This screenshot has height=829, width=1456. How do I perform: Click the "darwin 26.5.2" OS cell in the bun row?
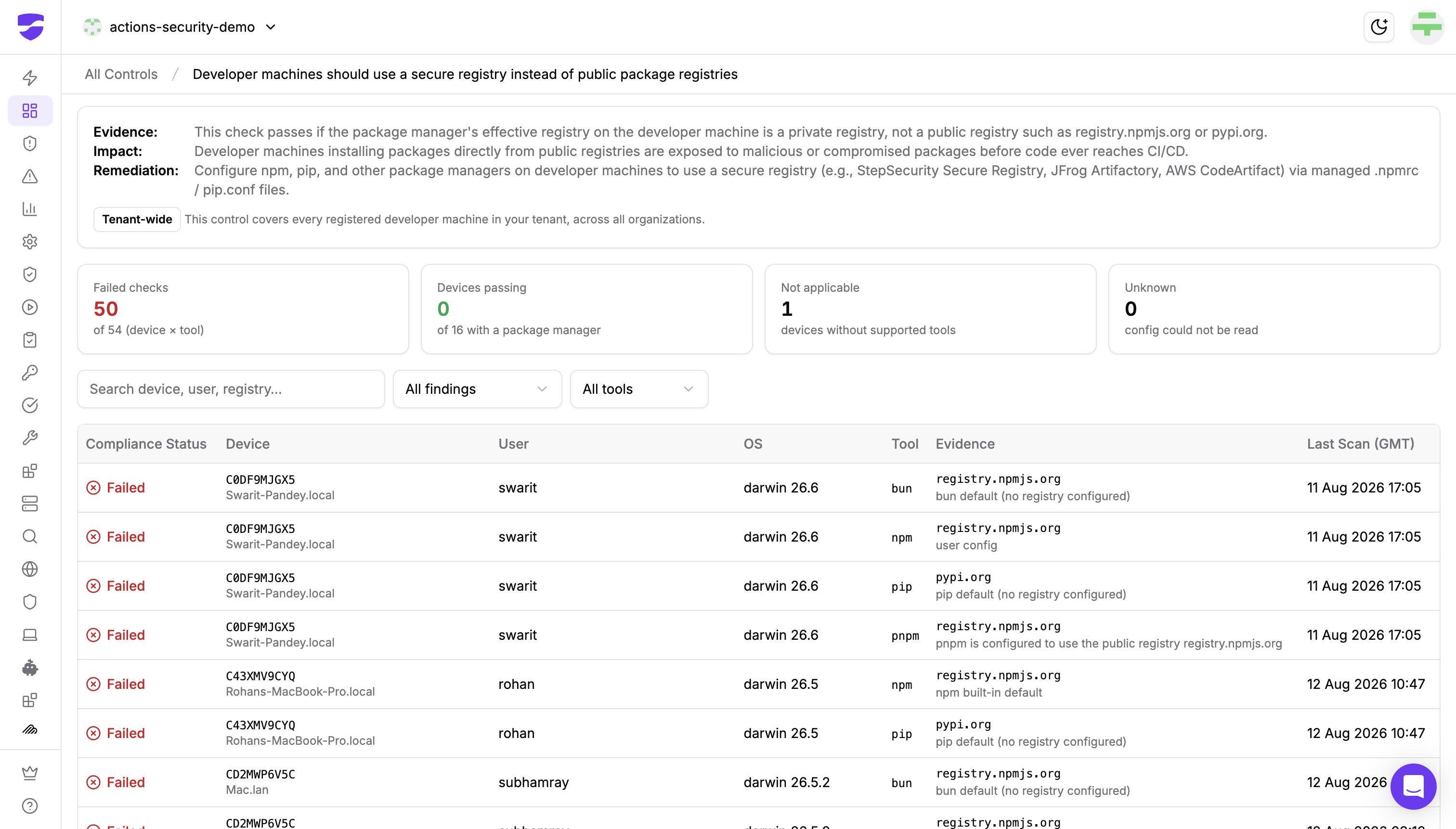(786, 782)
